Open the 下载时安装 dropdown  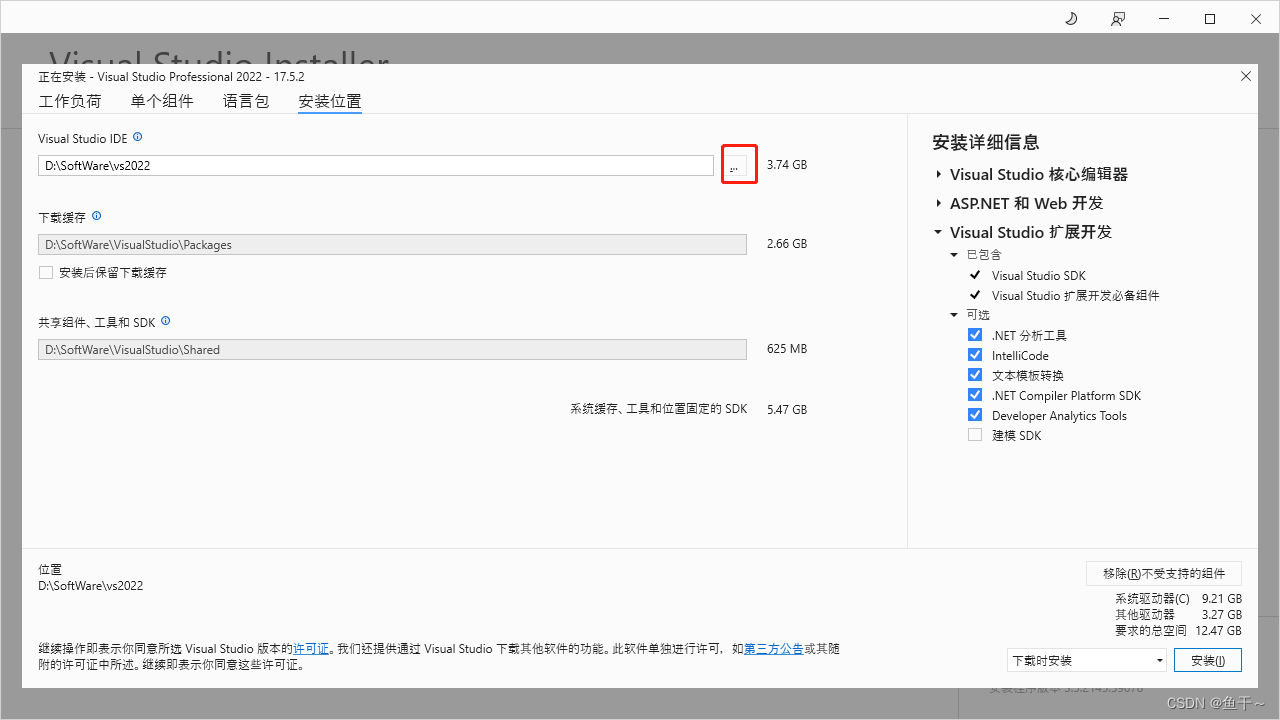click(1087, 660)
